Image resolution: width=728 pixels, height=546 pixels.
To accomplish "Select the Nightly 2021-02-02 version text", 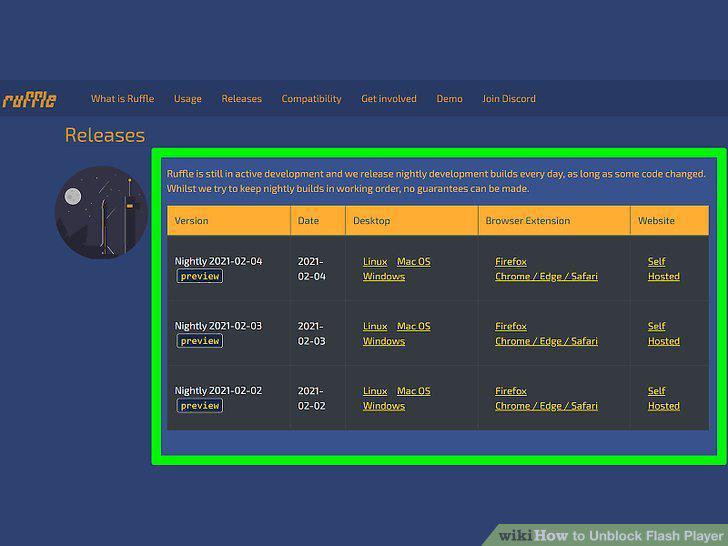I will click(218, 390).
